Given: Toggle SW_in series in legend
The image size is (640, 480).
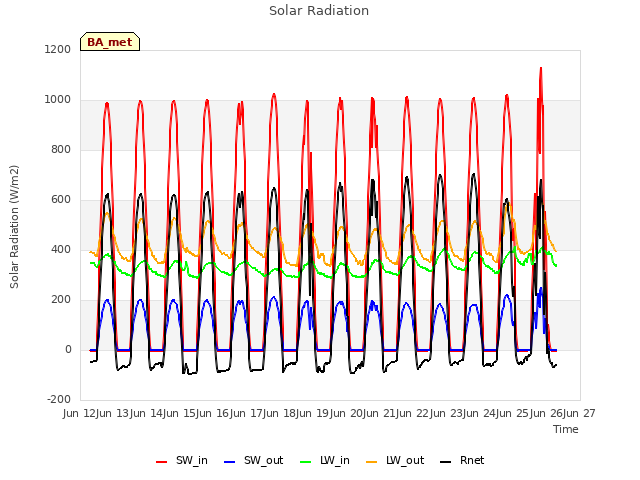Looking at the screenshot, I should pyautogui.click(x=182, y=460).
